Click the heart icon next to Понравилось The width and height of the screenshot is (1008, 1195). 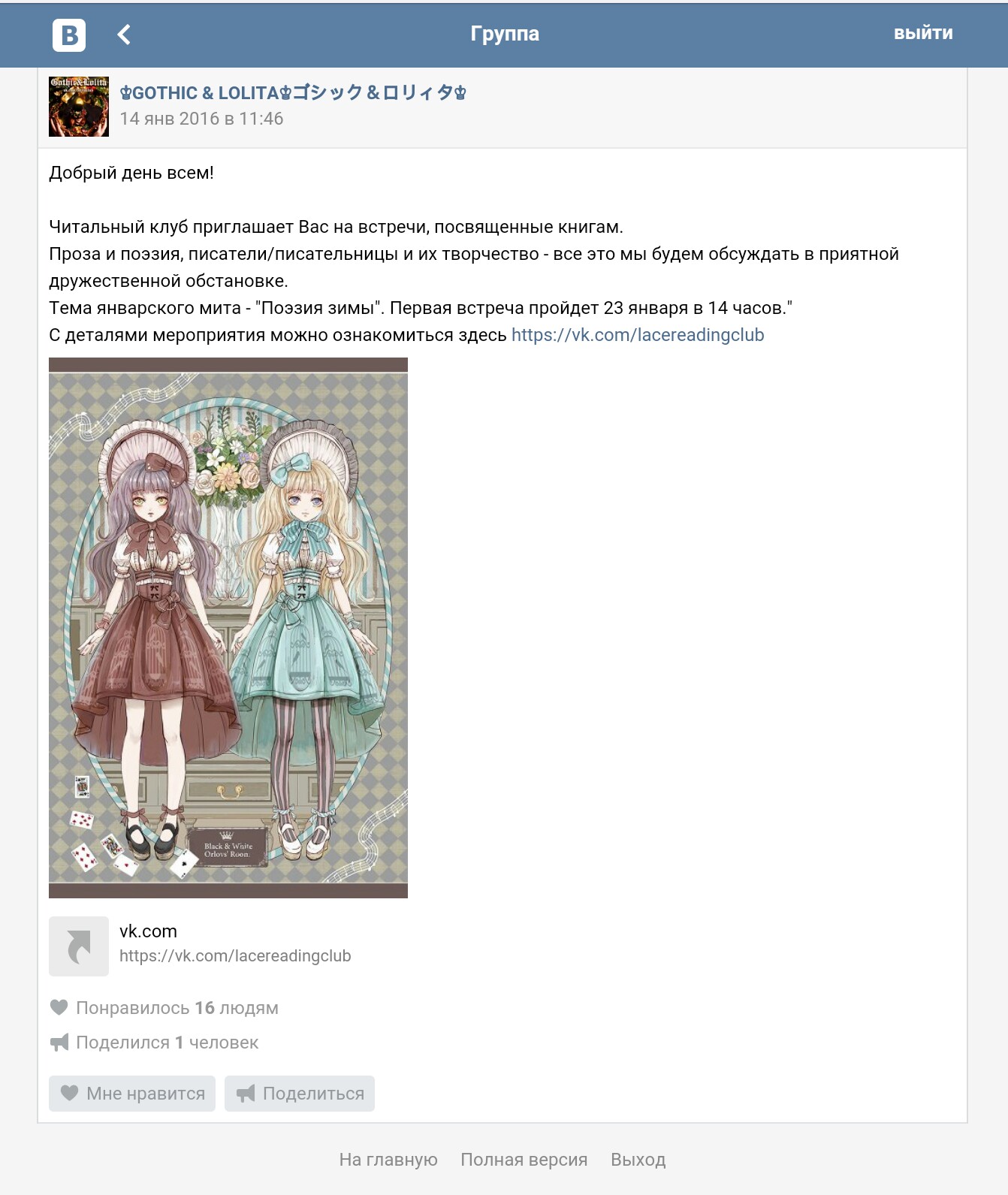(59, 1007)
